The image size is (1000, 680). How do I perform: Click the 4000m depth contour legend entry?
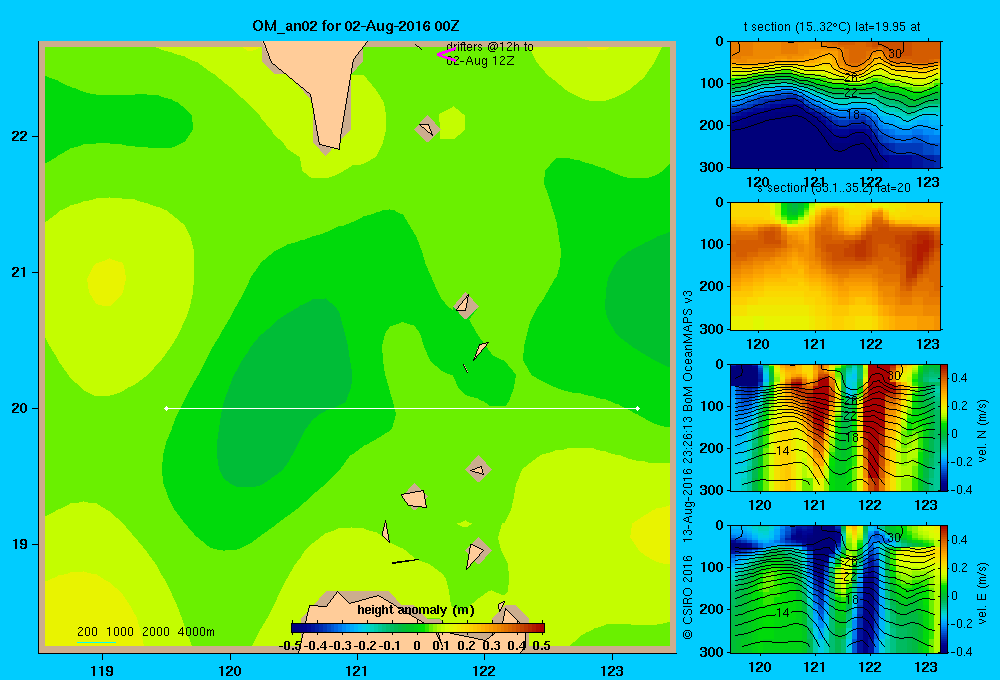(196, 632)
